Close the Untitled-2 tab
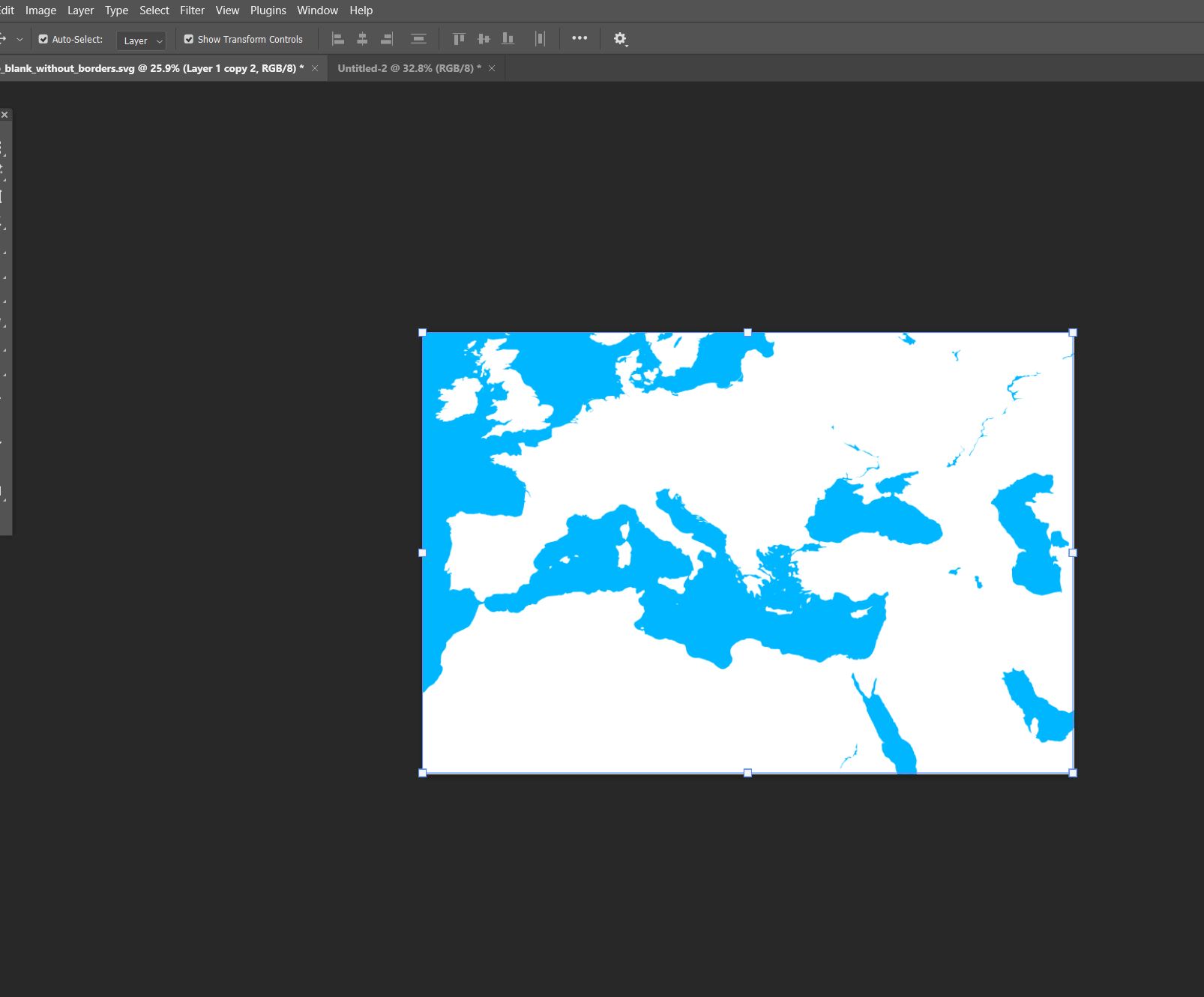This screenshot has height=997, width=1204. pos(492,68)
